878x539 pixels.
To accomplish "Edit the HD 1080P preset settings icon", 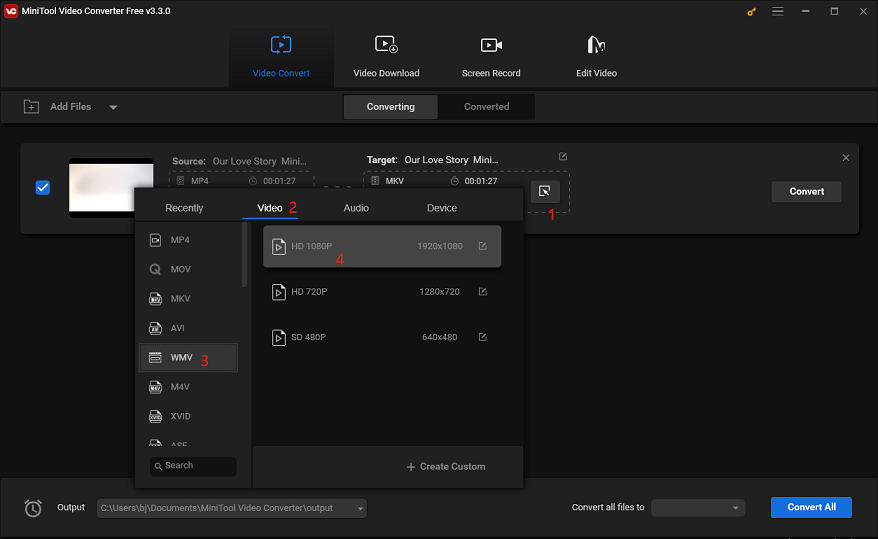I will click(x=483, y=246).
